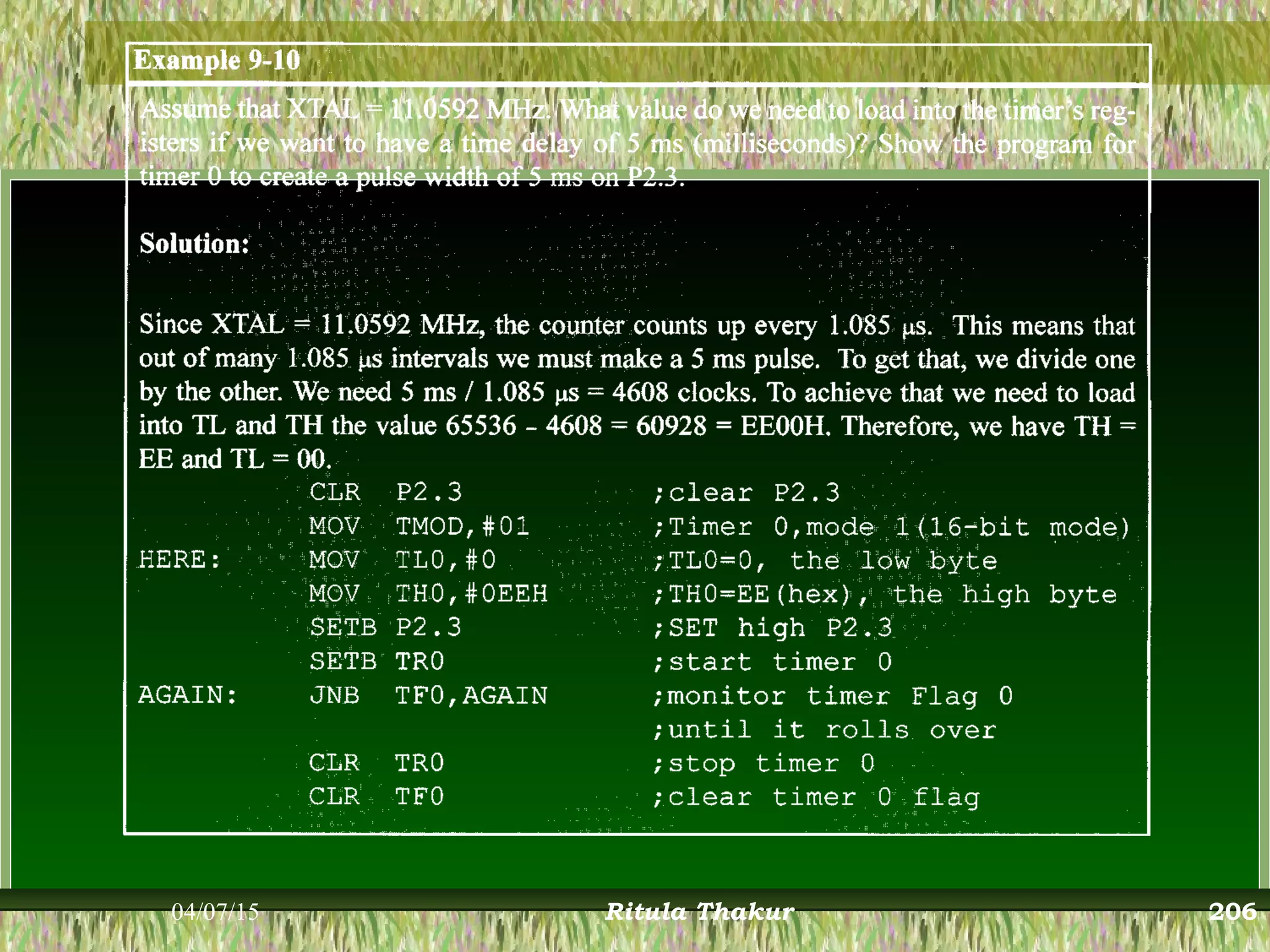Click the 'SETB TR0' instruction
Screen dimensions: 1270x952
(x=377, y=661)
